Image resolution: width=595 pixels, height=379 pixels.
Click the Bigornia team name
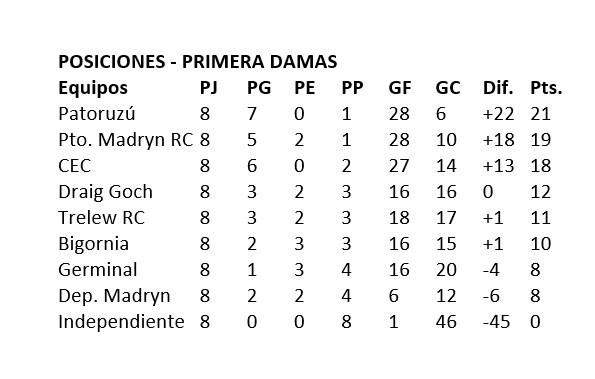click(94, 244)
